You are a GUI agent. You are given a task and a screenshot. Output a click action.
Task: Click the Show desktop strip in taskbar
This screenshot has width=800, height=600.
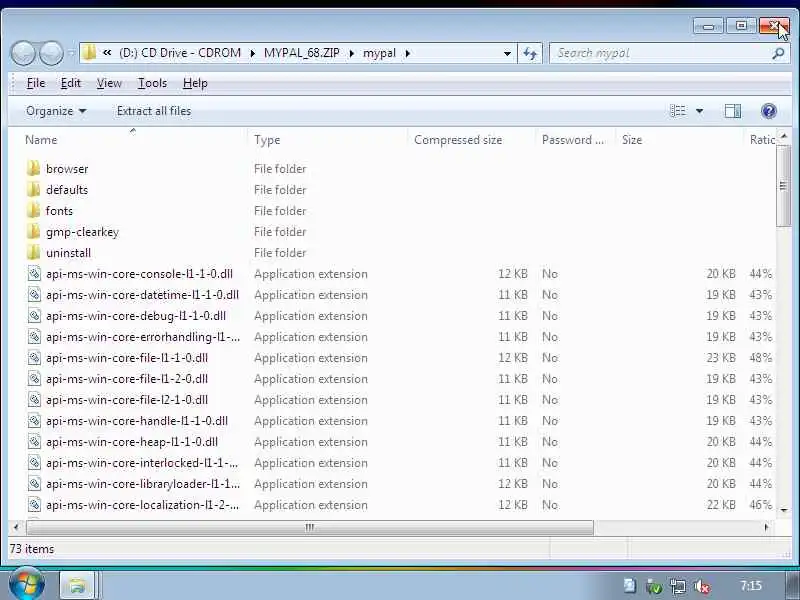click(793, 585)
